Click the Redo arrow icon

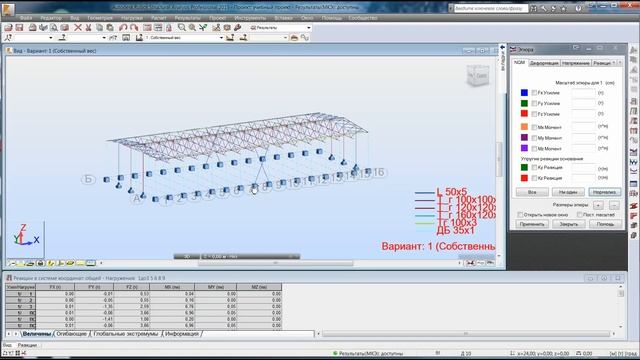[x=134, y=27]
